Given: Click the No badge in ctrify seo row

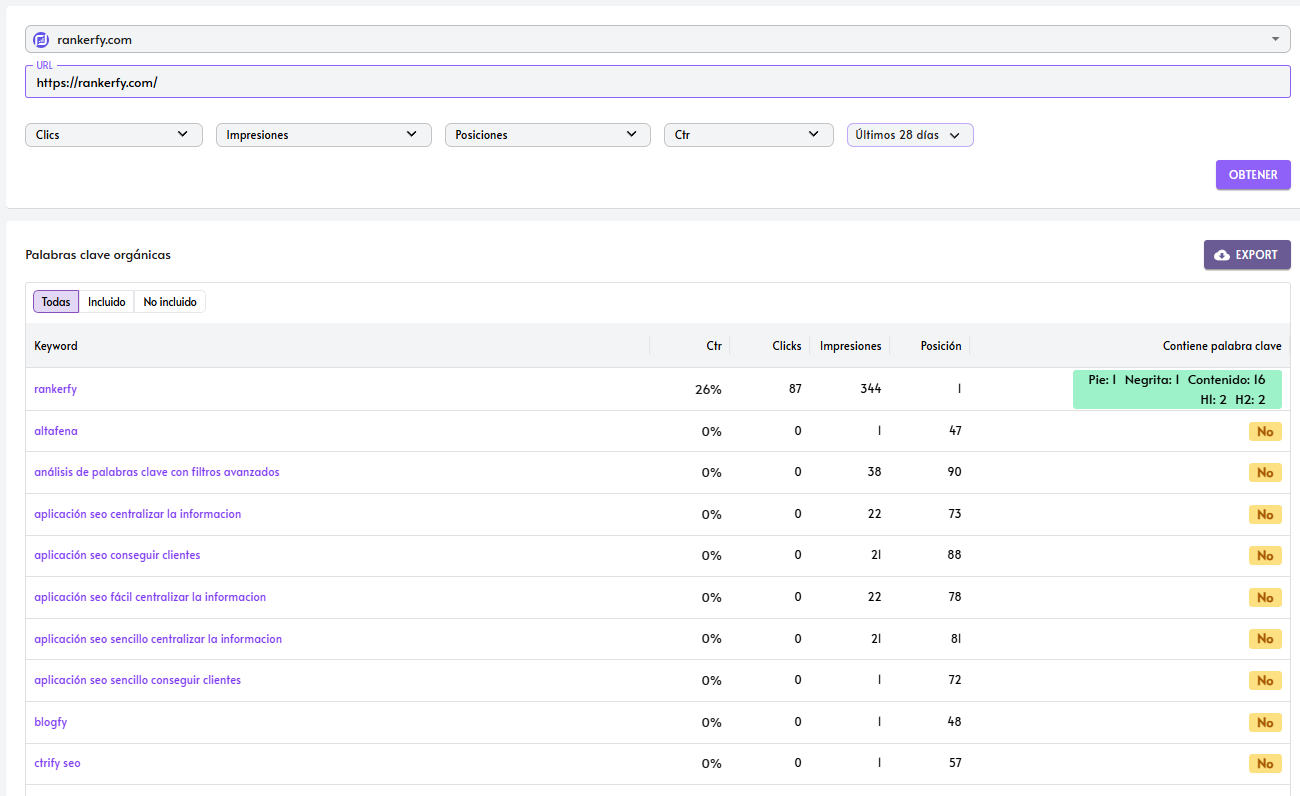Looking at the screenshot, I should [1265, 764].
